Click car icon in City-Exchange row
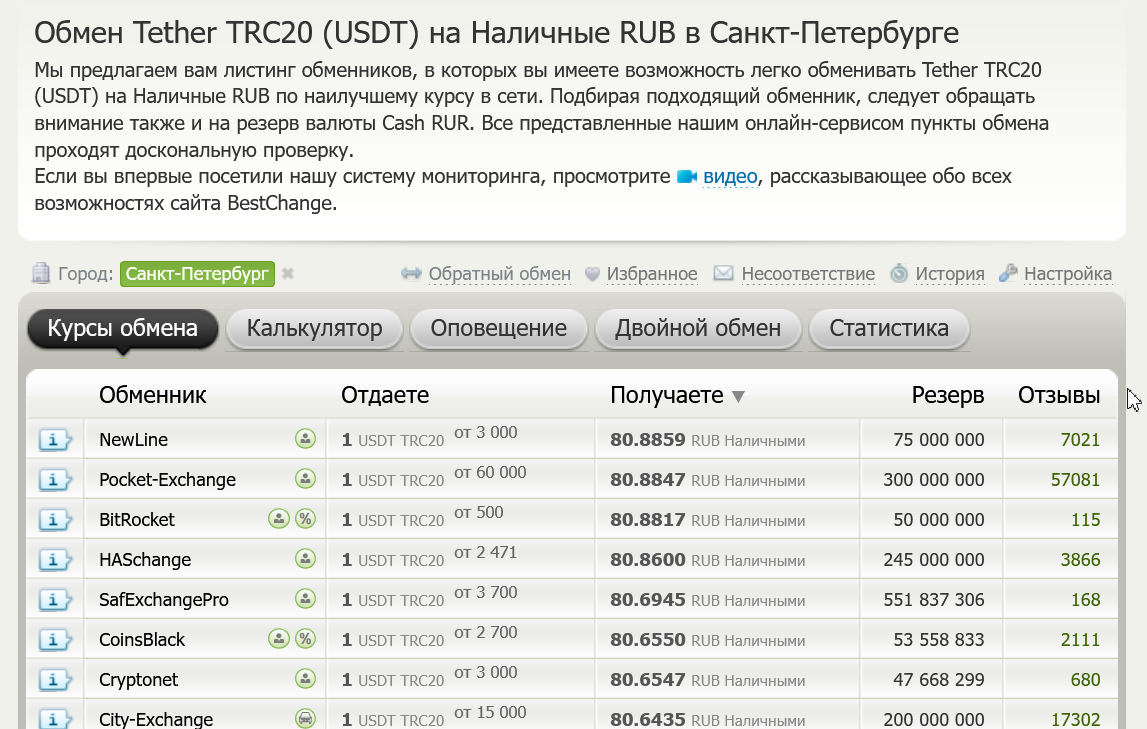Screen dimensions: 1147x729 pyautogui.click(x=305, y=719)
